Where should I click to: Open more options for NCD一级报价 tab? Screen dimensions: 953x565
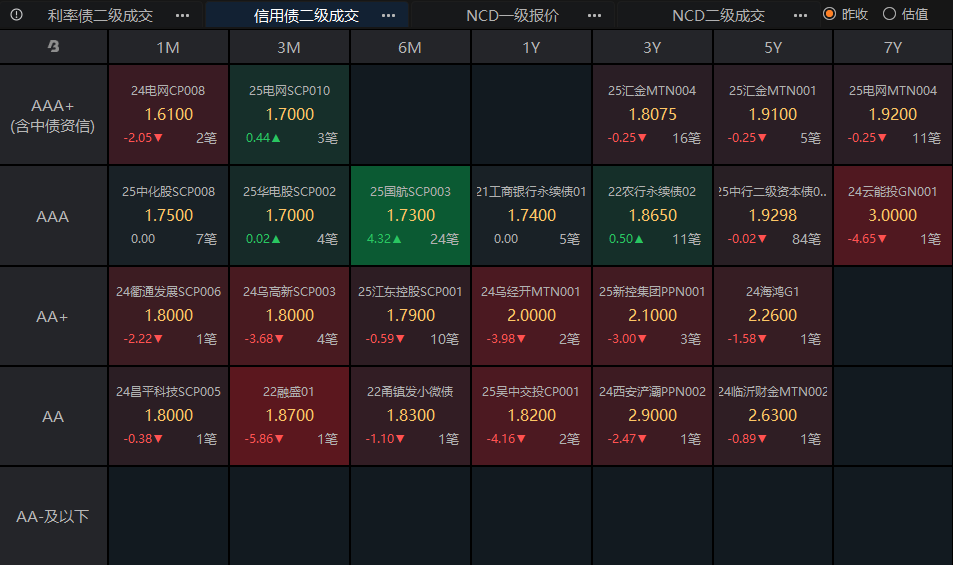click(594, 16)
